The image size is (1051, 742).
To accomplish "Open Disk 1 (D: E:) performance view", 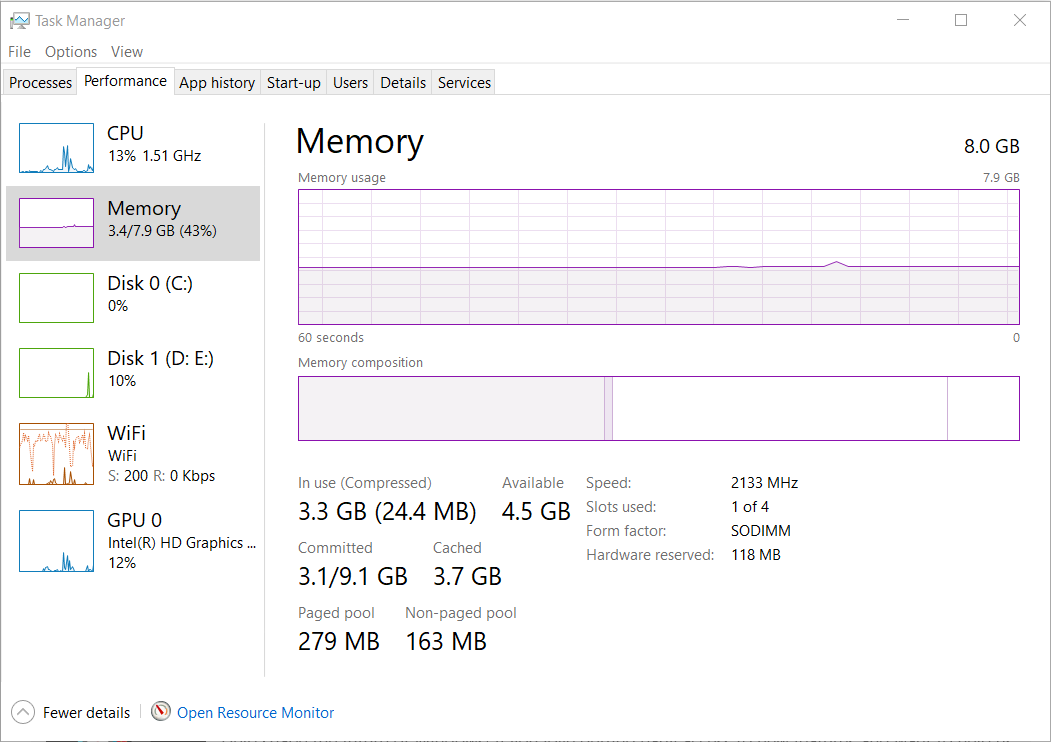I will pos(56,372).
